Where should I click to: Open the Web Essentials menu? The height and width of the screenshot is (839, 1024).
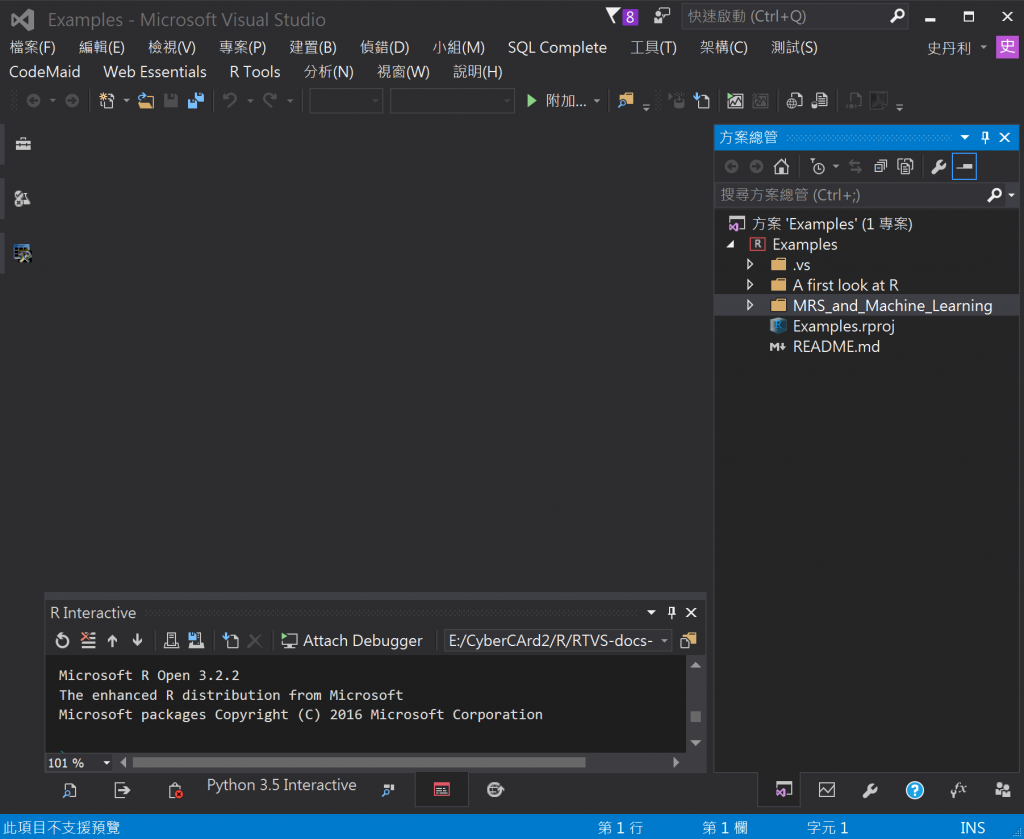pyautogui.click(x=155, y=72)
